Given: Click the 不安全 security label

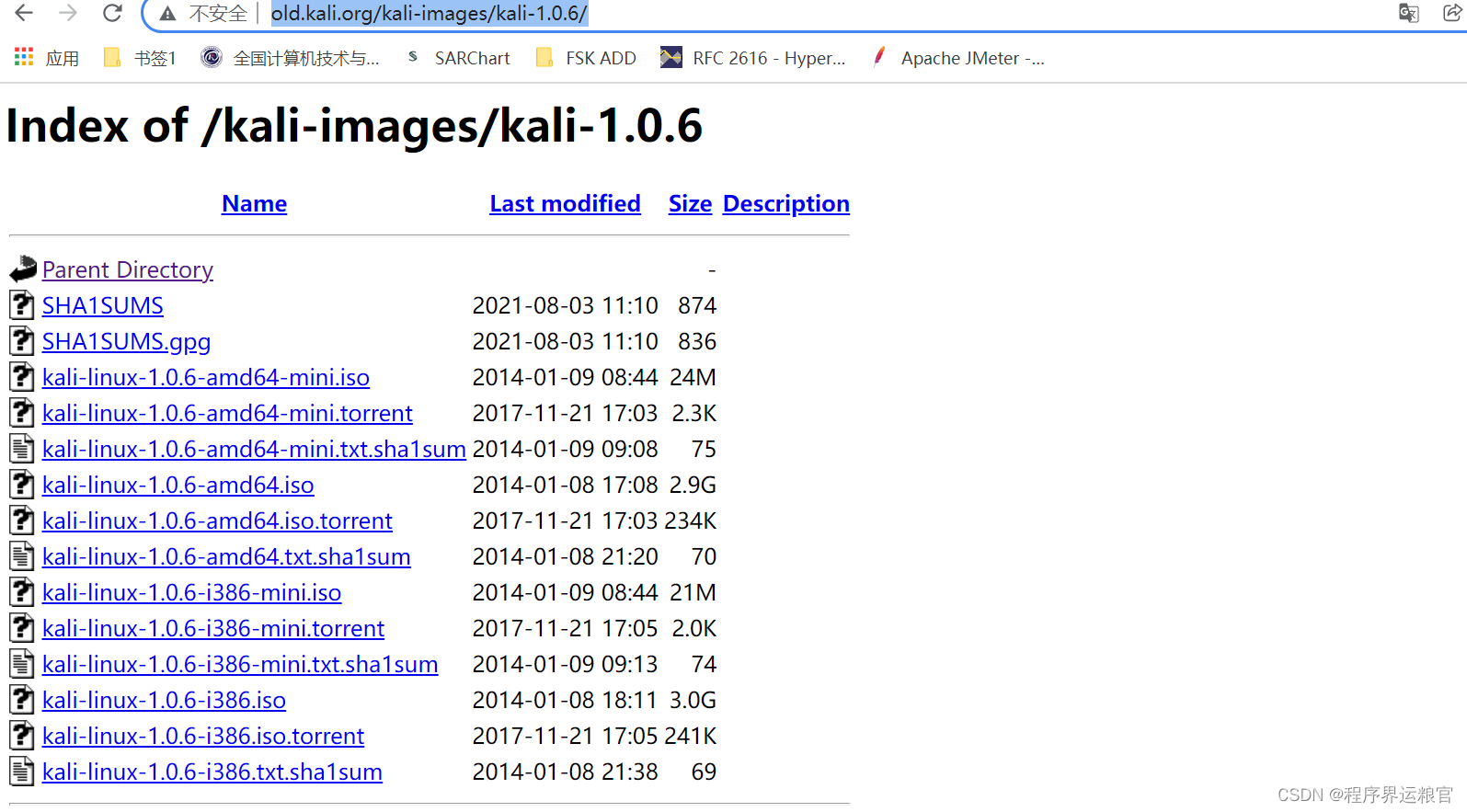Looking at the screenshot, I should [218, 14].
